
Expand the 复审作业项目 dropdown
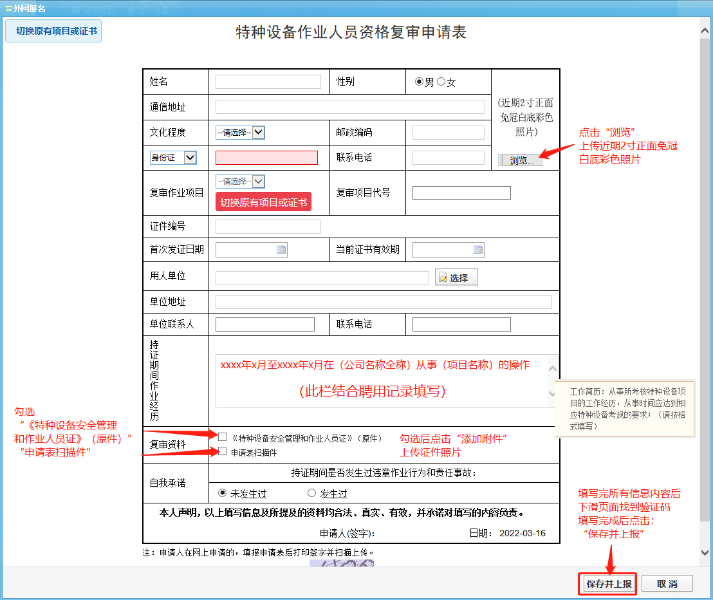(240, 181)
